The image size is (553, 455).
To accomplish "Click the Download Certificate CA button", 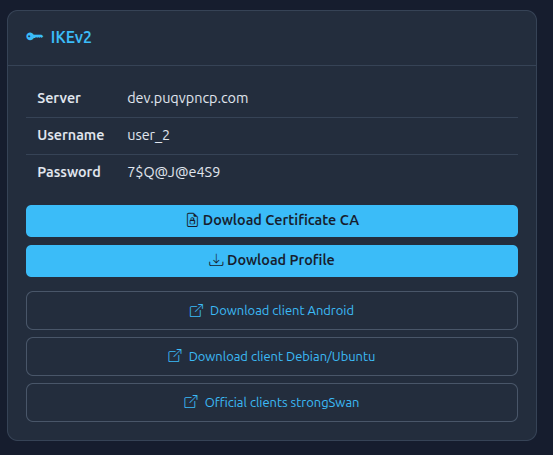I will (272, 221).
